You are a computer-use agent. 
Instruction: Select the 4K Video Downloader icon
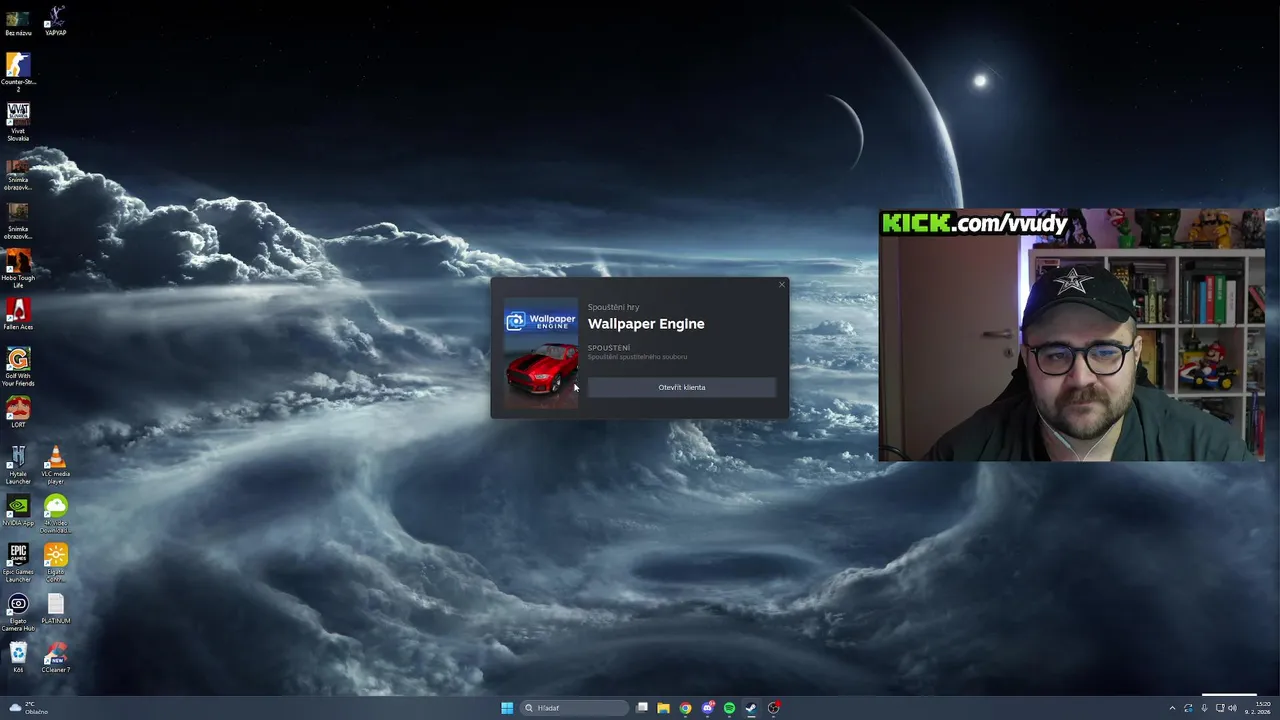click(56, 514)
